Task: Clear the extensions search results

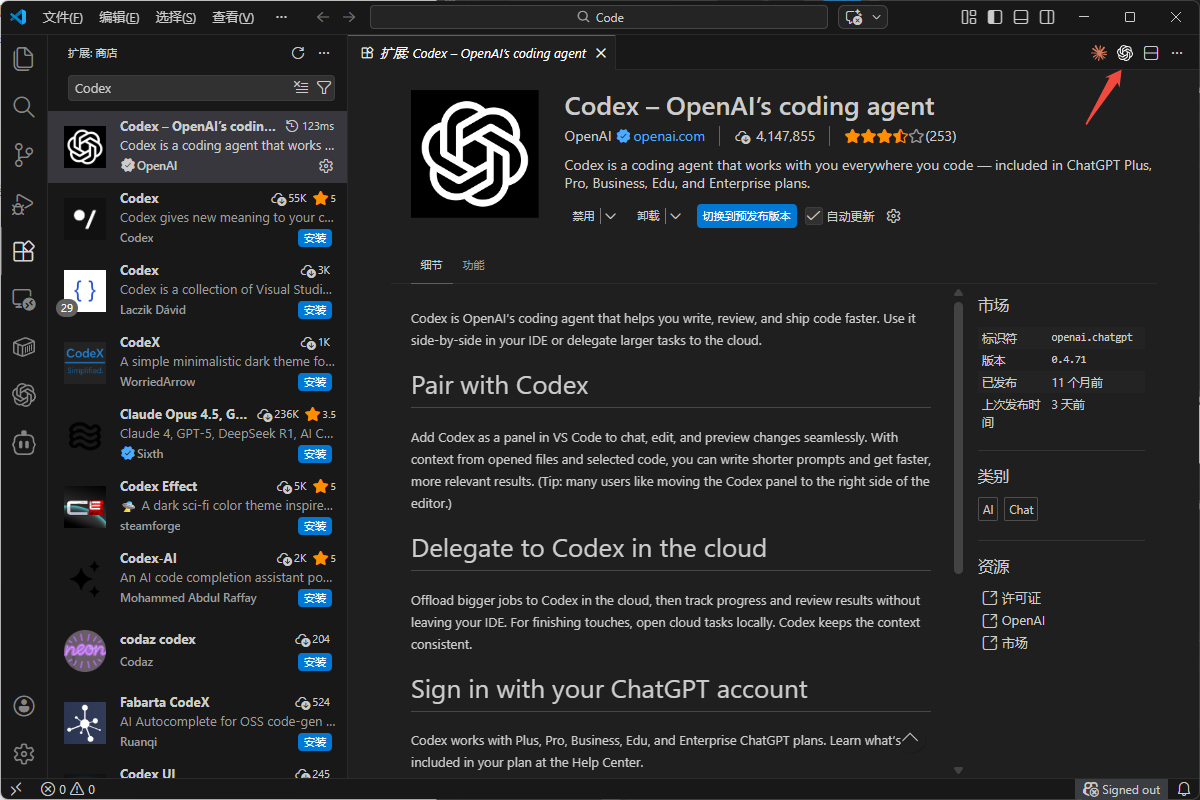Action: pos(301,88)
